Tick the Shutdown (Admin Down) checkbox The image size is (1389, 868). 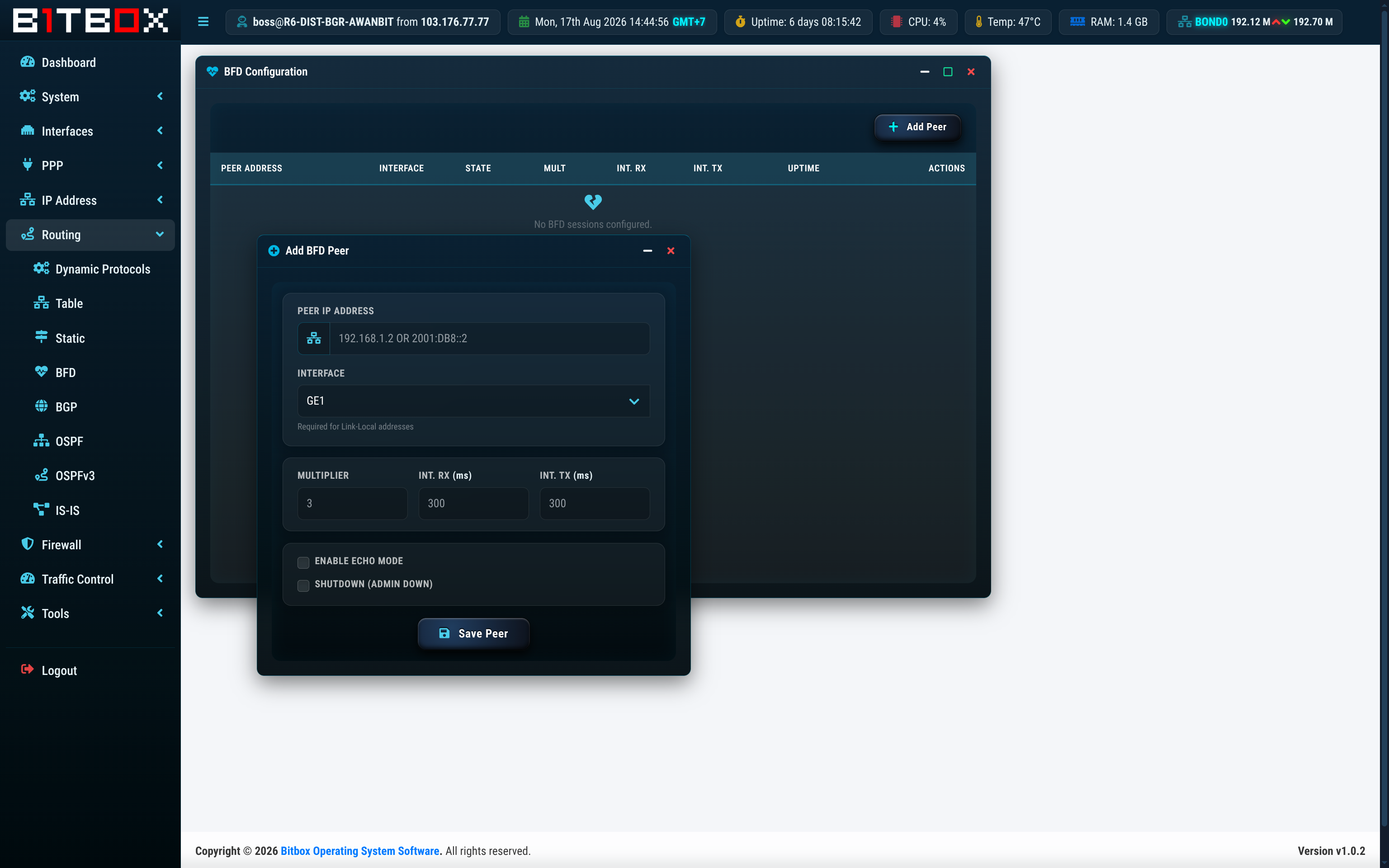(303, 585)
